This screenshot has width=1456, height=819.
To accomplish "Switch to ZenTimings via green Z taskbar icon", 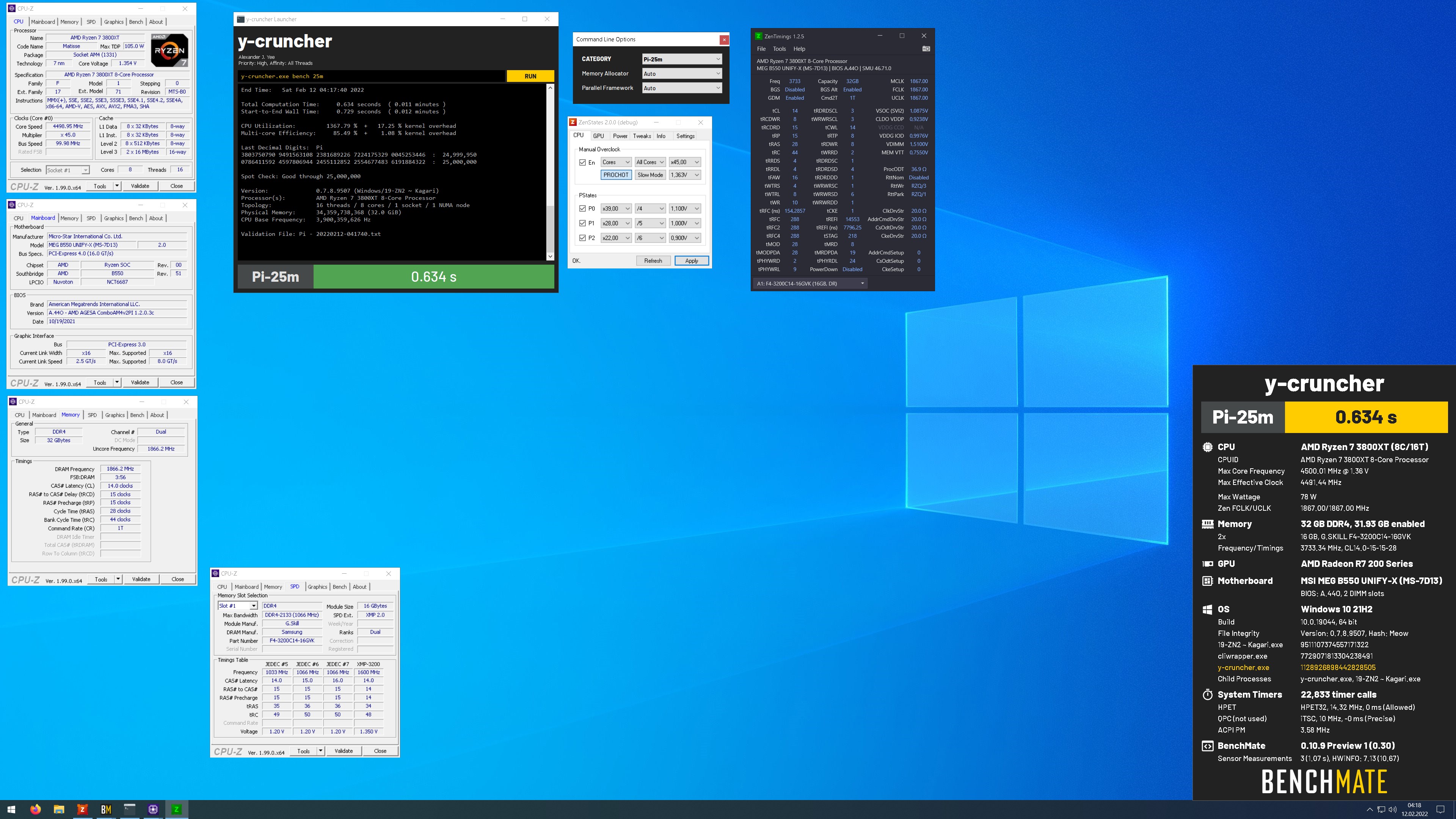I will coord(176,810).
